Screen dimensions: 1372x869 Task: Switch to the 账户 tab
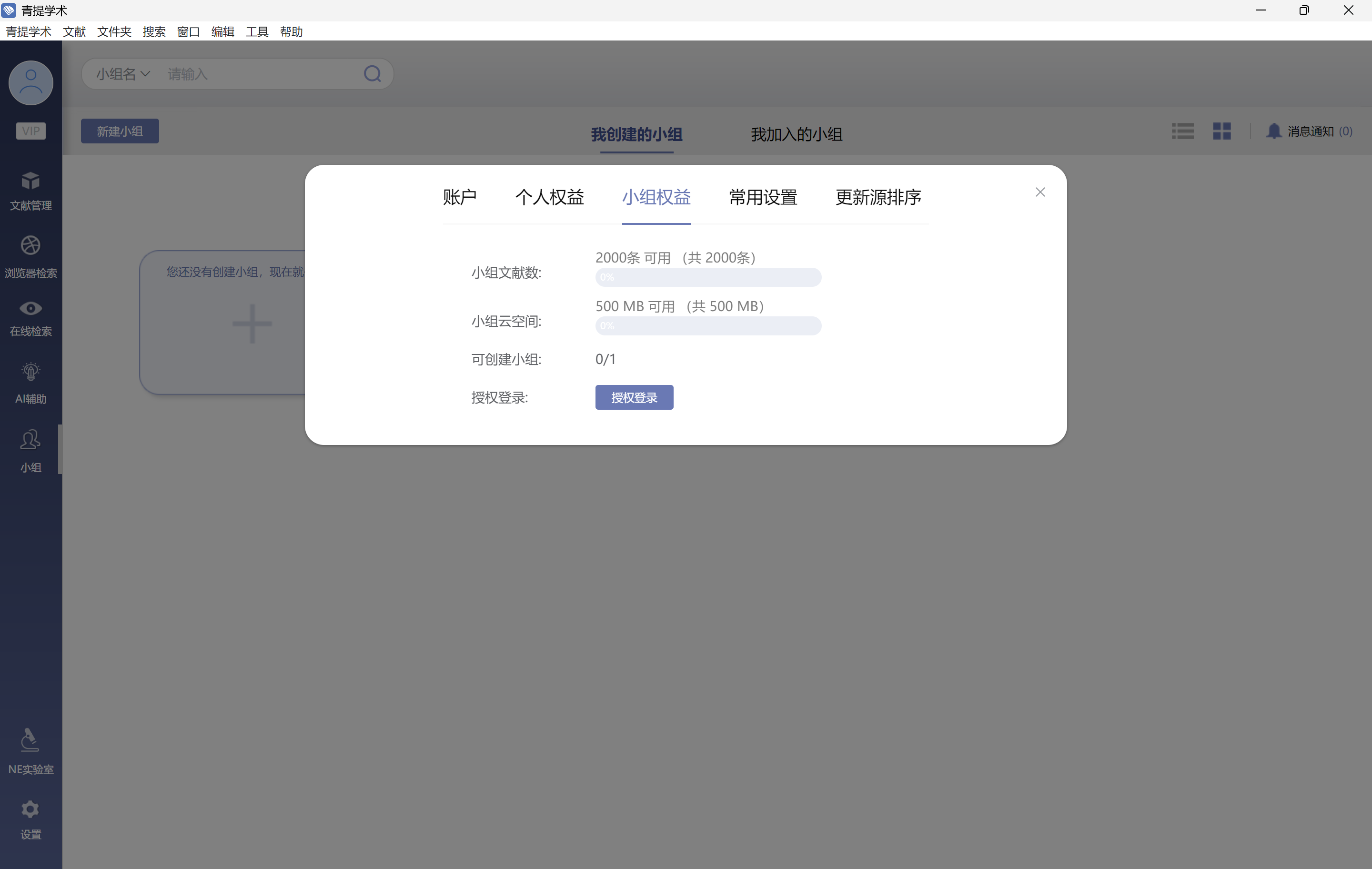pyautogui.click(x=460, y=197)
